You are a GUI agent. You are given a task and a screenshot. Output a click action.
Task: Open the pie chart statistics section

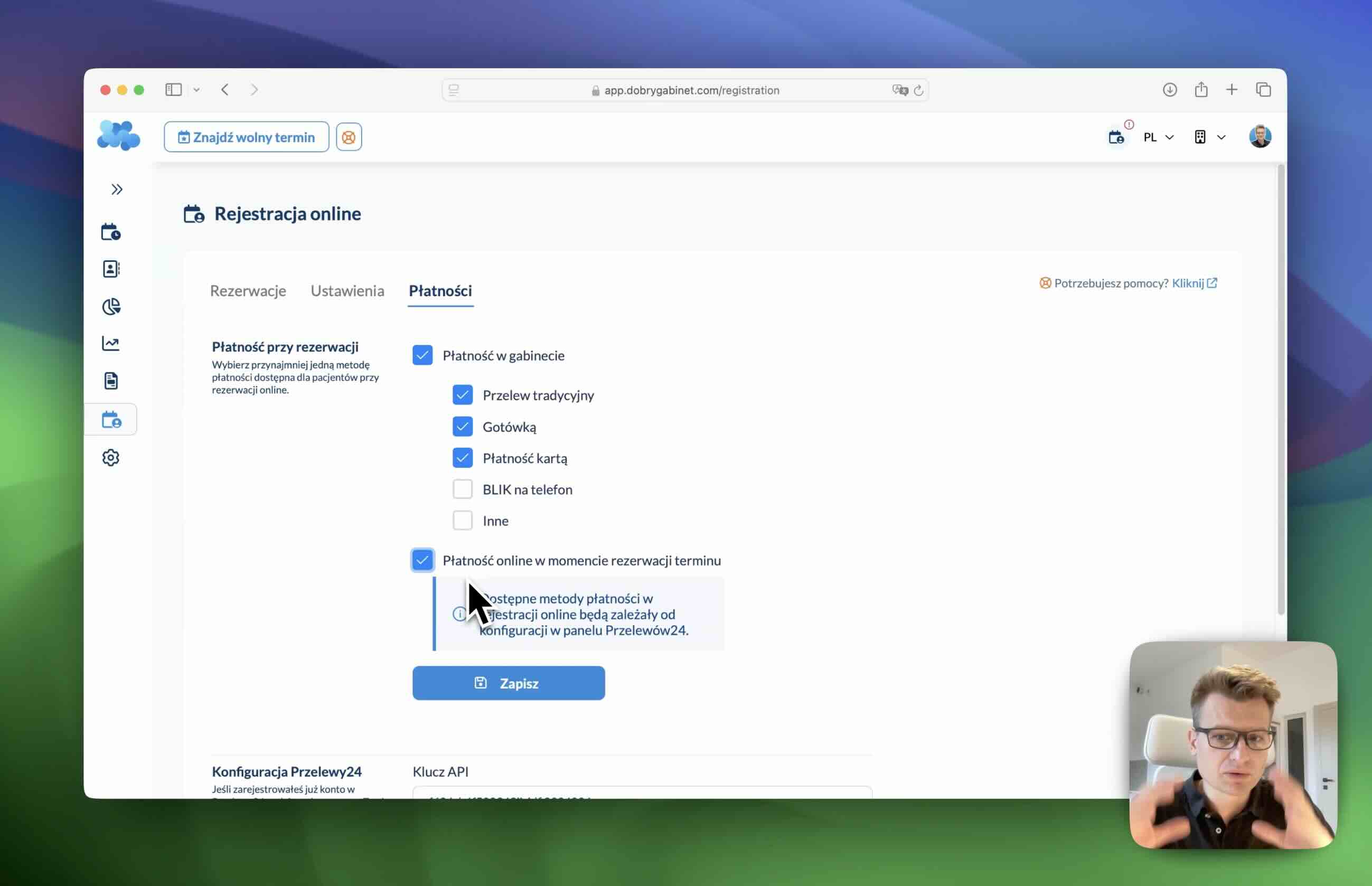(x=111, y=306)
